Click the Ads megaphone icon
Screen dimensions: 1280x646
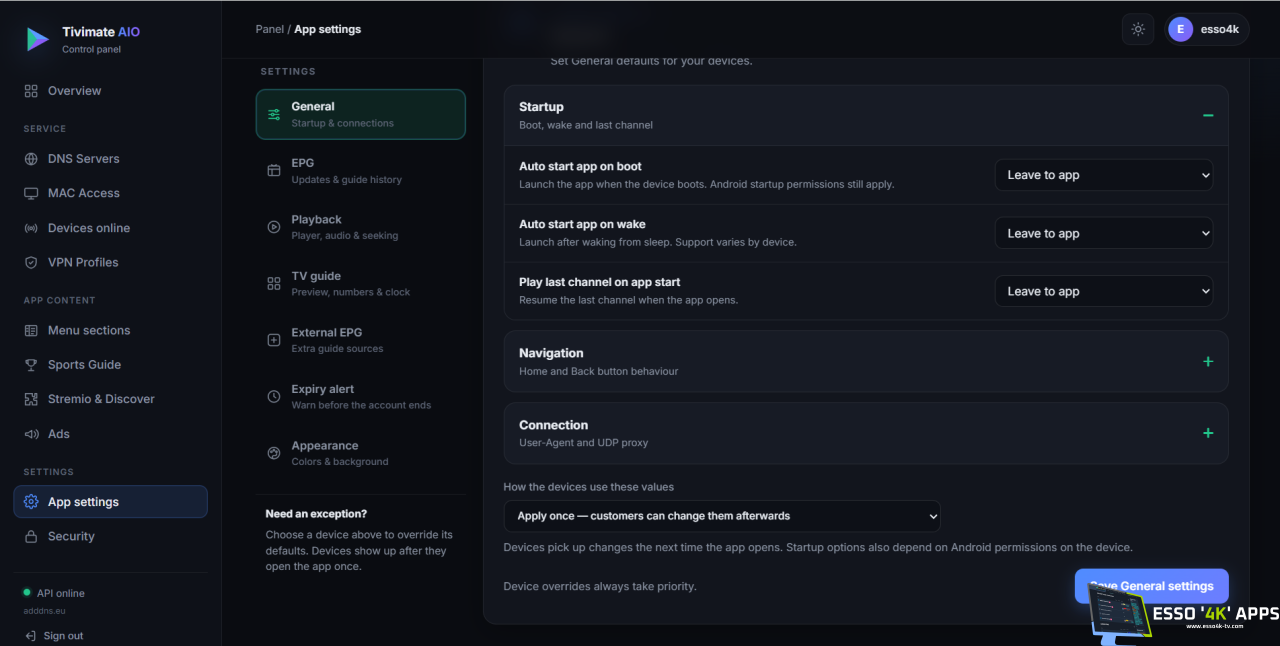point(31,434)
